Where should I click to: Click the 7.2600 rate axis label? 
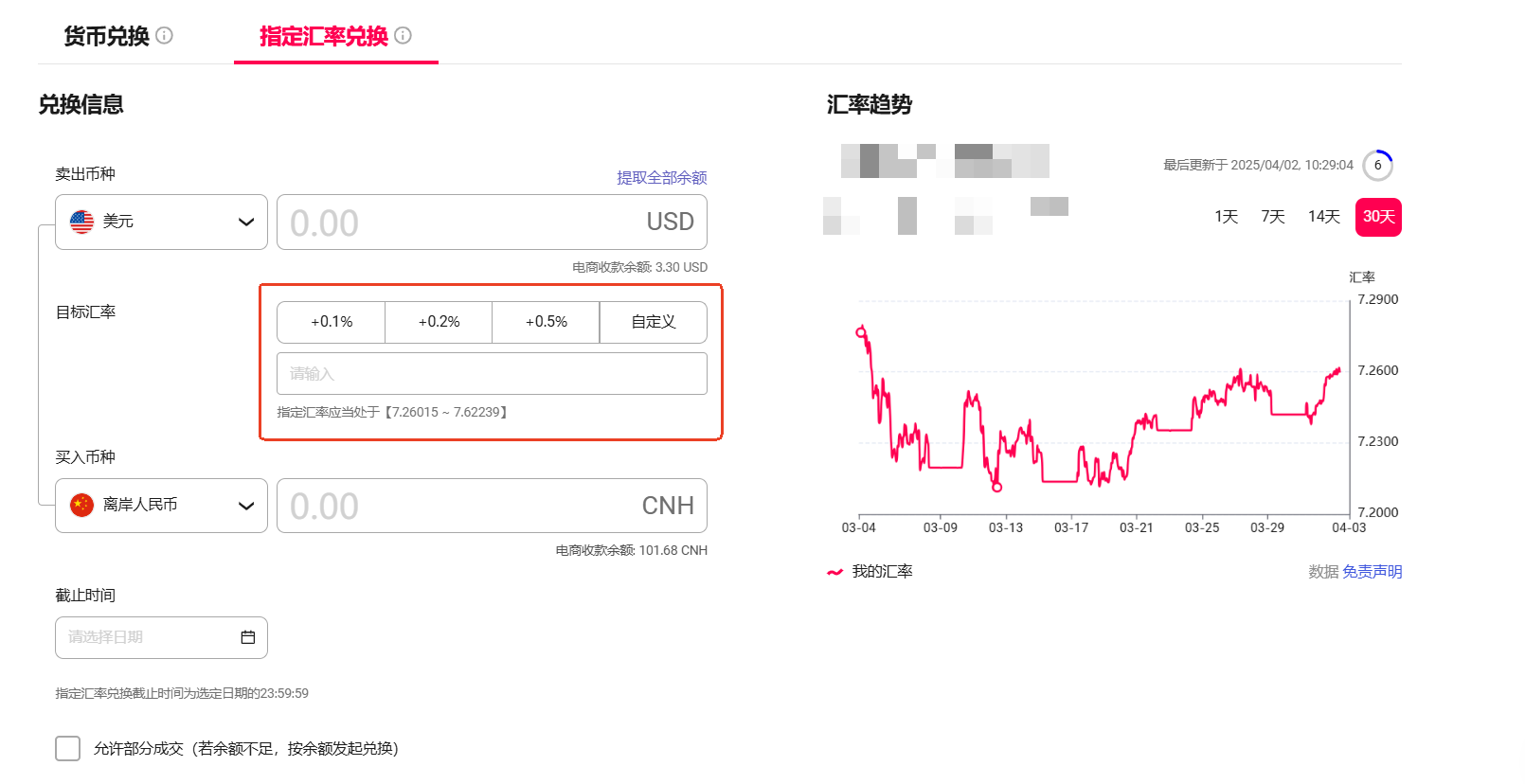(x=1378, y=370)
